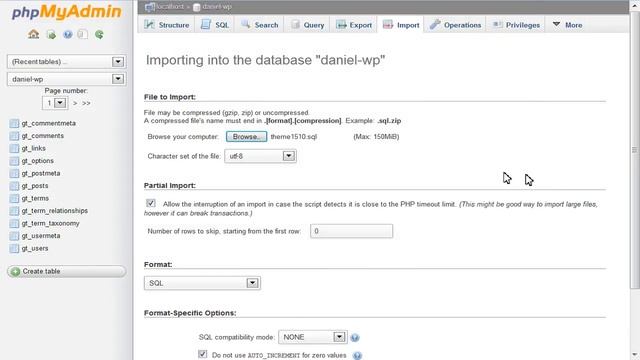Expand the More tab menu
The height and width of the screenshot is (360, 640).
567,25
